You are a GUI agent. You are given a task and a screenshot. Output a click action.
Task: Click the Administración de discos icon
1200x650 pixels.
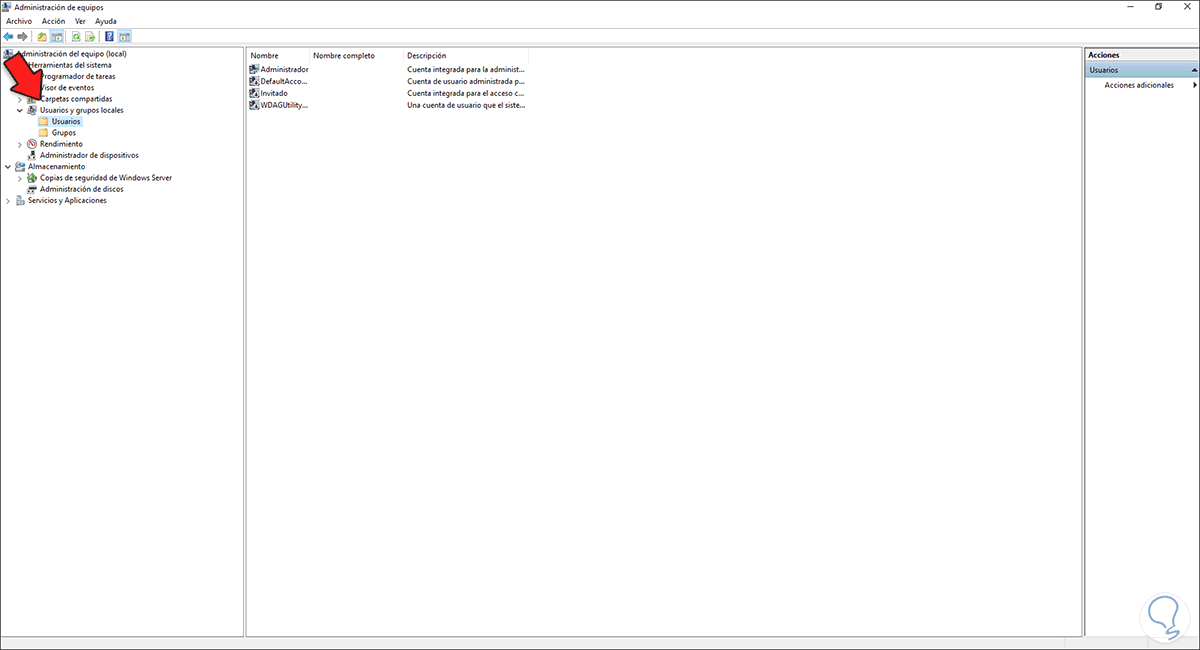coord(32,189)
